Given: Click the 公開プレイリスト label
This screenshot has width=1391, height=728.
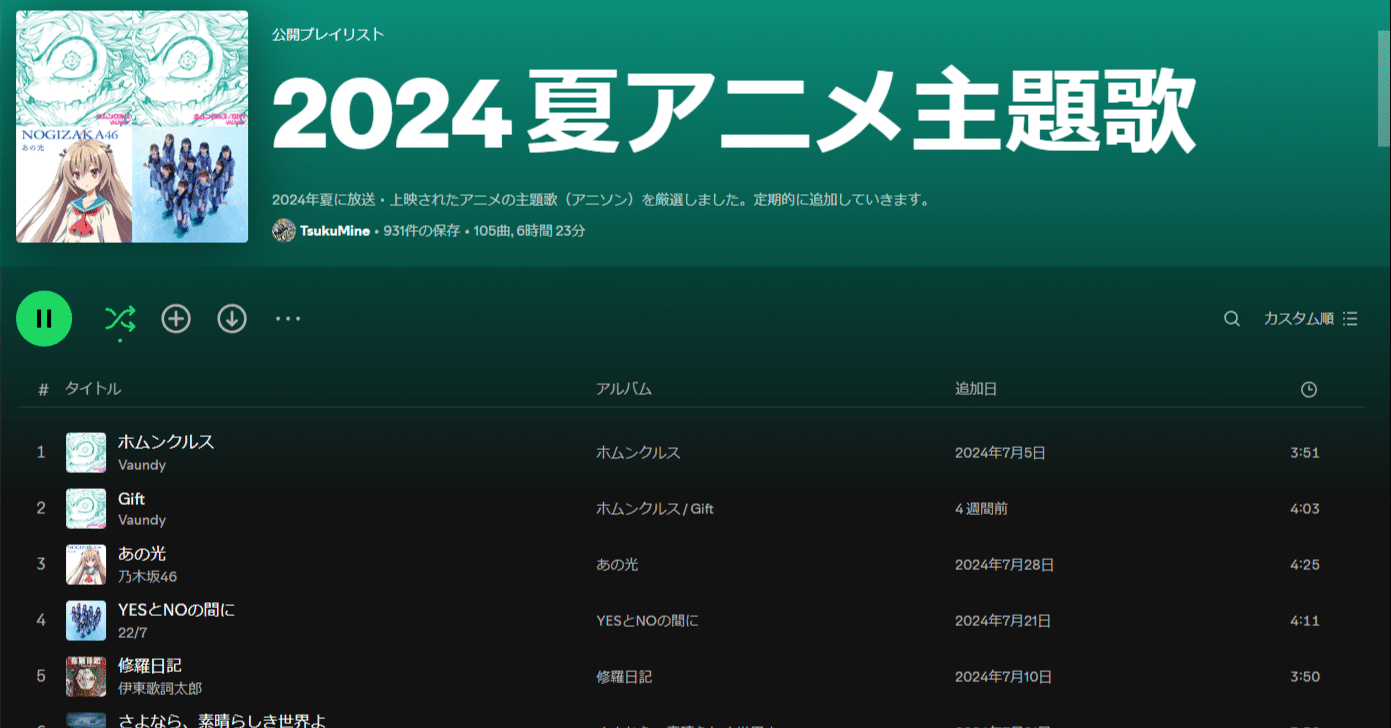Looking at the screenshot, I should [328, 35].
